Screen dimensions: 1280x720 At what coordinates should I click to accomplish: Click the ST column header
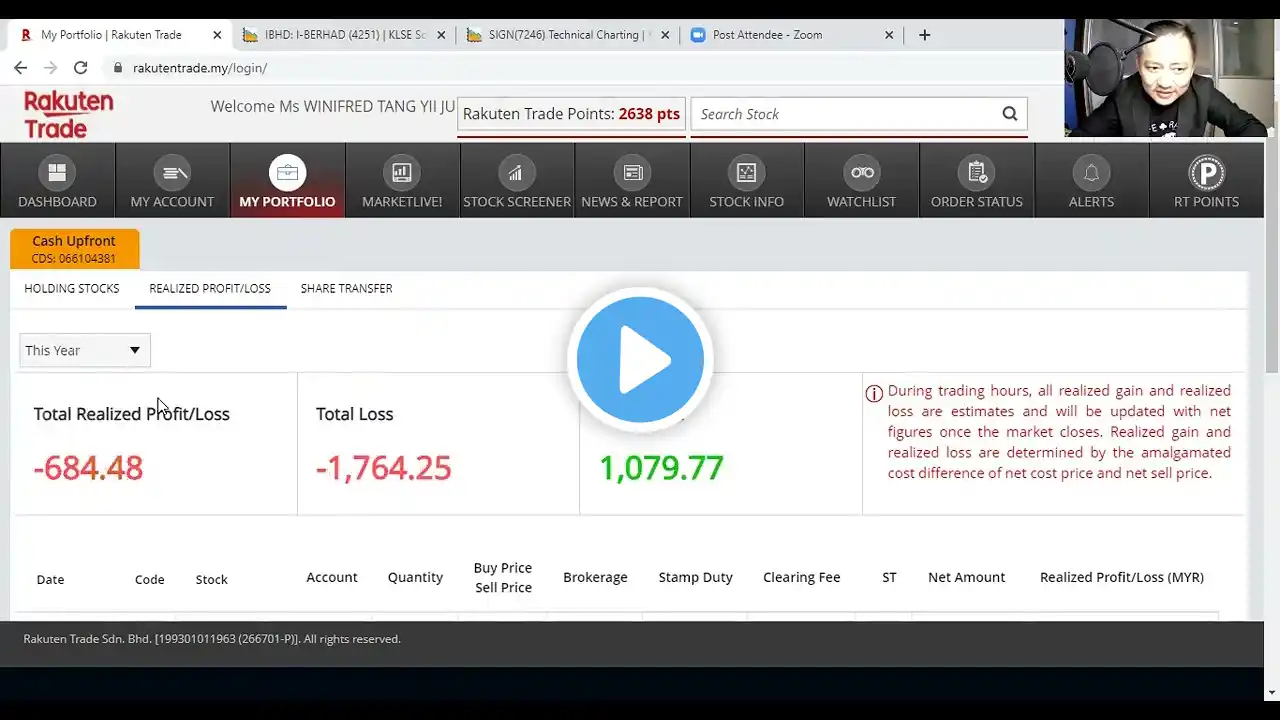889,577
